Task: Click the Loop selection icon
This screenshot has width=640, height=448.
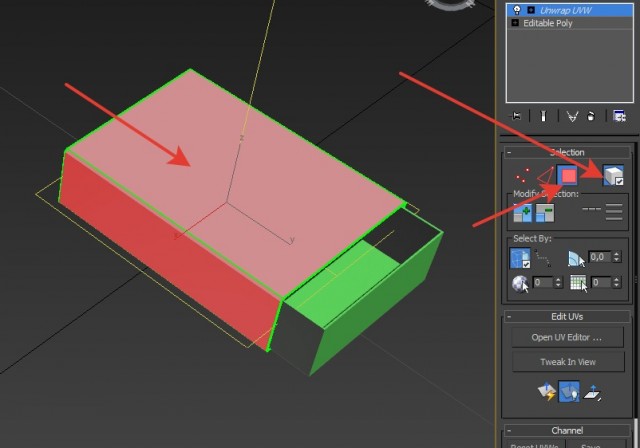Action: point(591,209)
